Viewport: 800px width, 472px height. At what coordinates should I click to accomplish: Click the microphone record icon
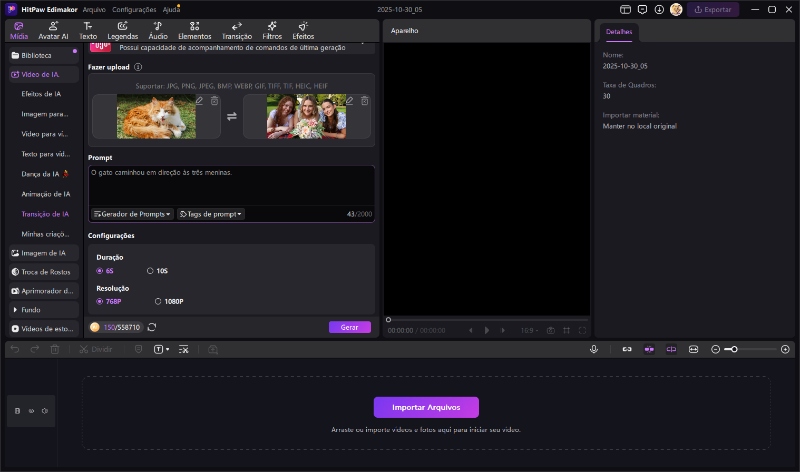tap(594, 350)
